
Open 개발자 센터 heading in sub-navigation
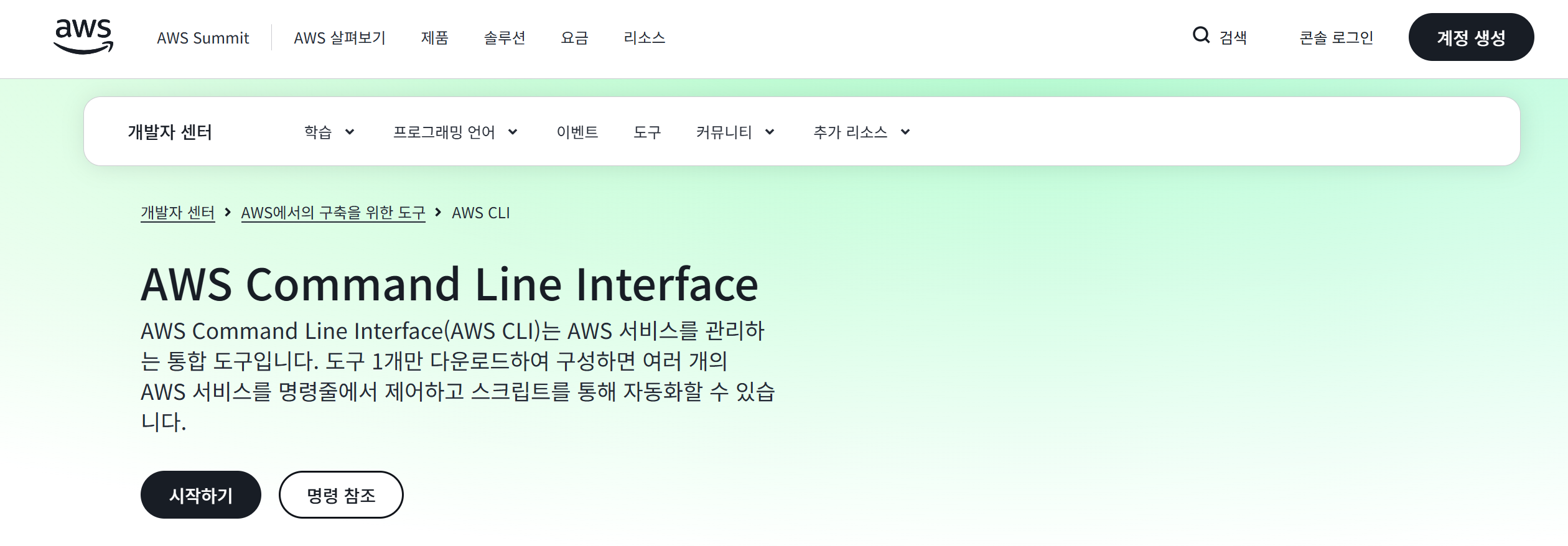point(170,132)
